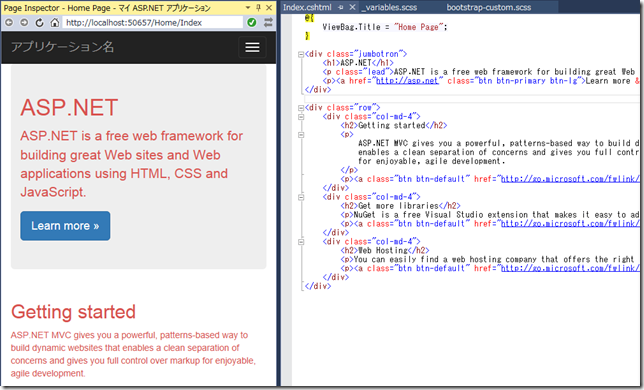Collapse the div class row code block

pos(301,108)
